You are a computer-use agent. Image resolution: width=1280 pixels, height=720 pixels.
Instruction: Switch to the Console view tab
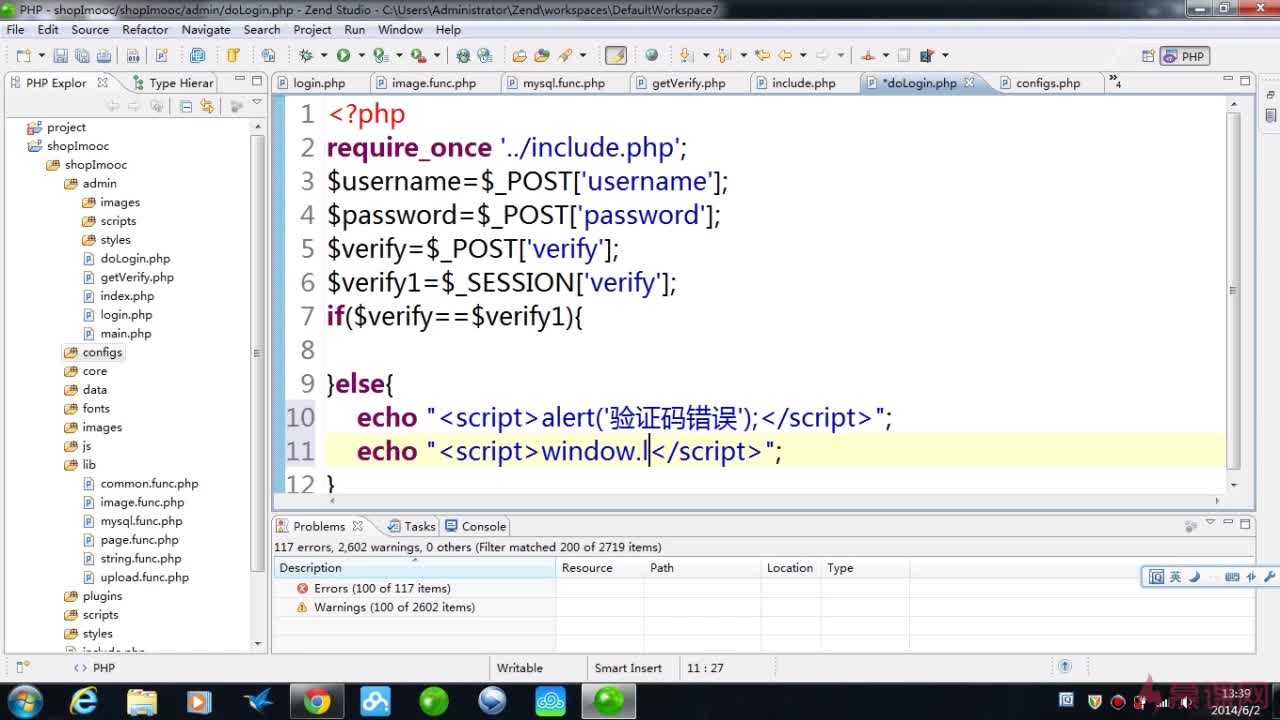[477, 526]
